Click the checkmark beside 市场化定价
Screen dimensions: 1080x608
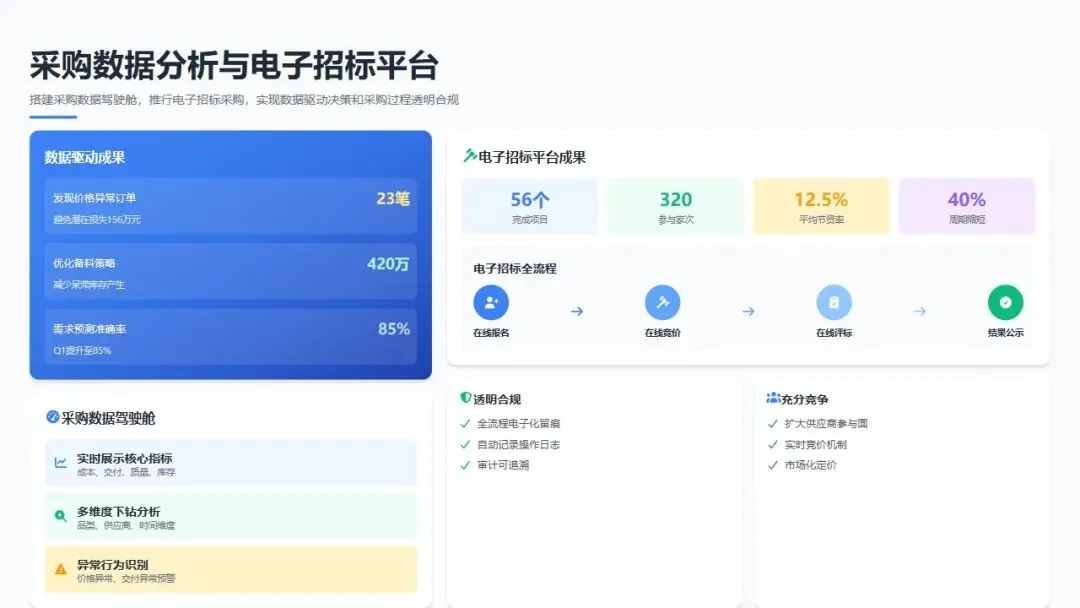click(772, 465)
